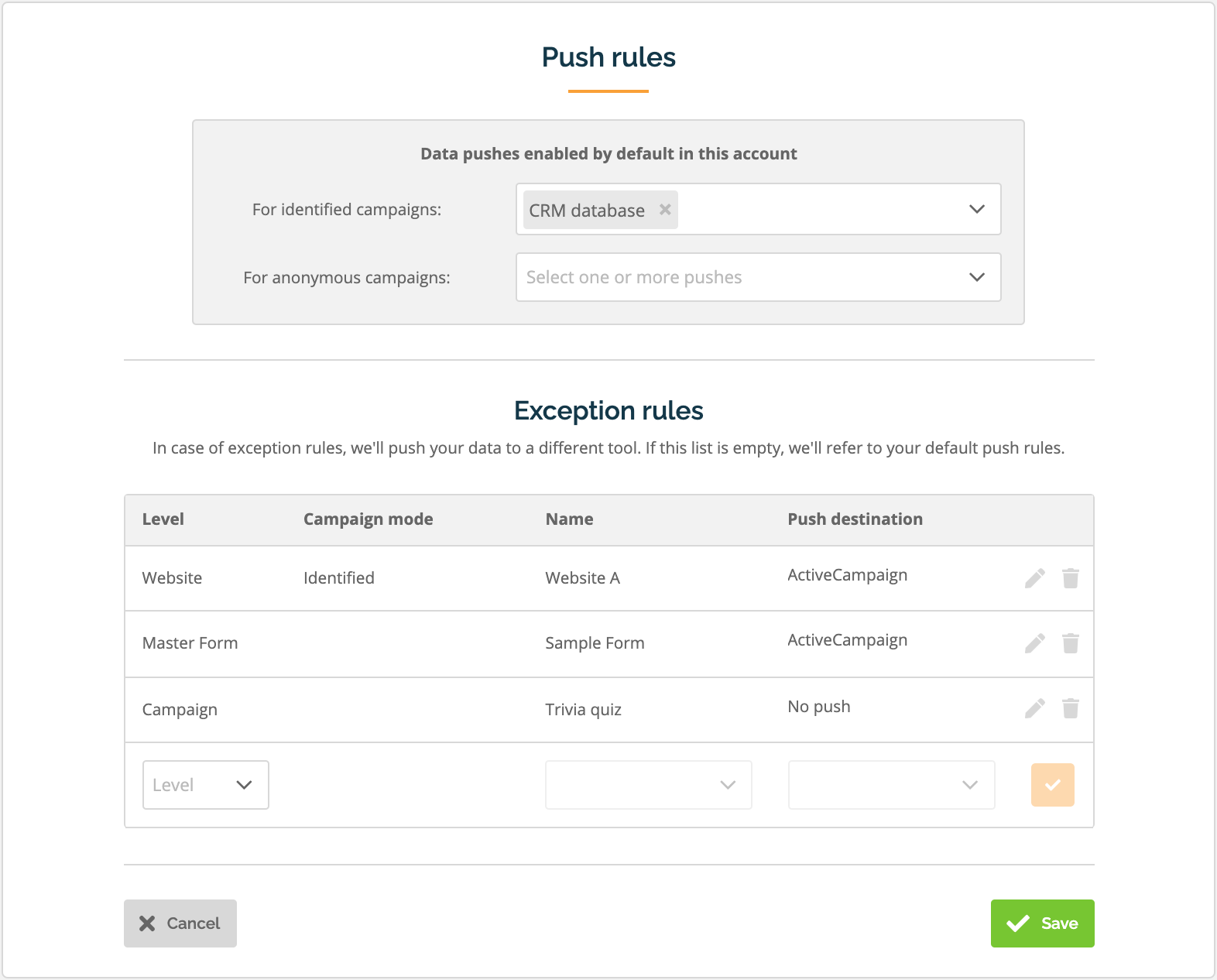
Task: Delete the Sample Form exception rule
Action: point(1071,643)
